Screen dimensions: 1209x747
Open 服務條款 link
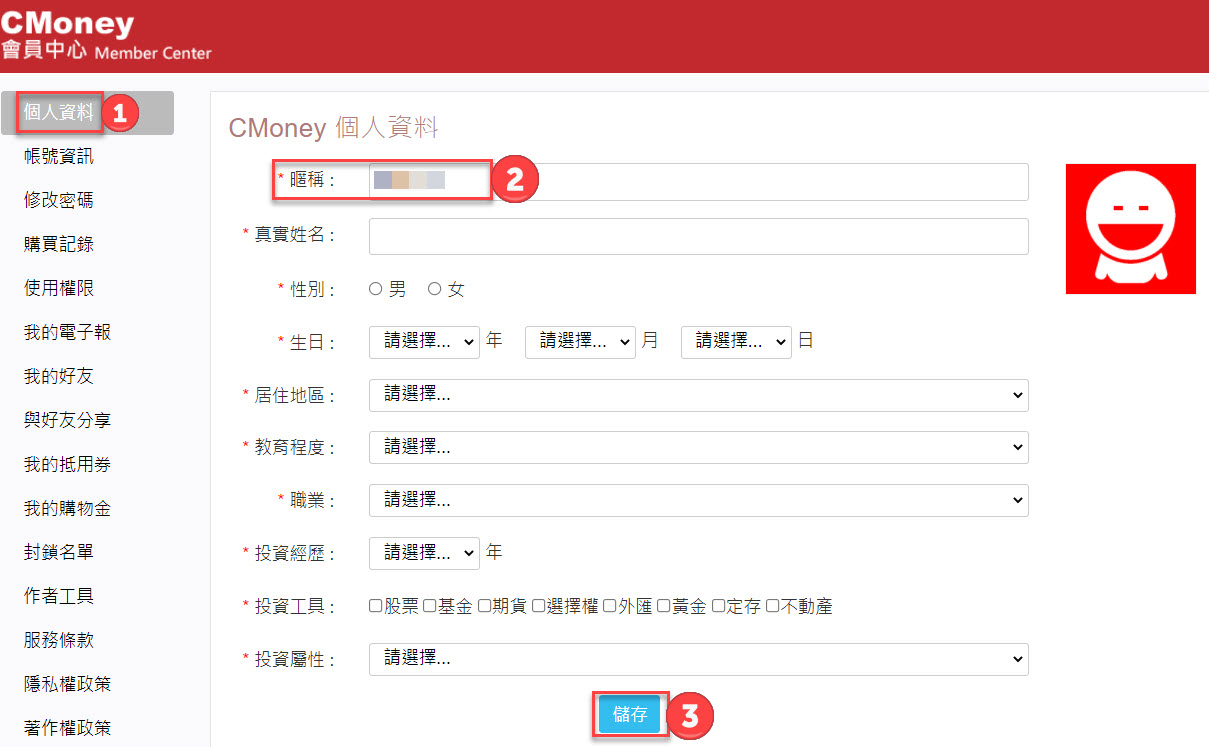[59, 640]
